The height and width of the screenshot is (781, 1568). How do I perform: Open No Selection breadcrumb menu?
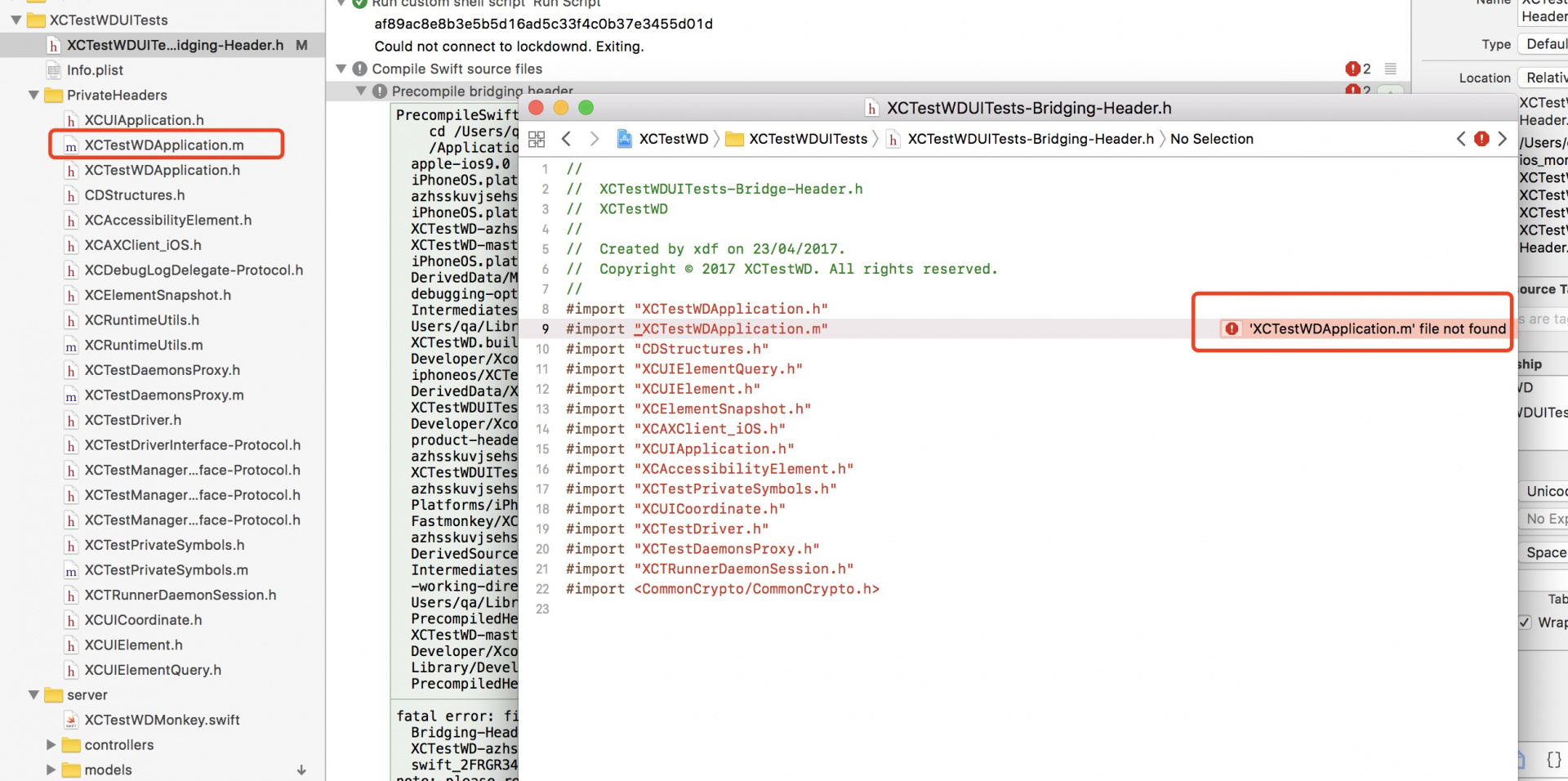click(1211, 139)
